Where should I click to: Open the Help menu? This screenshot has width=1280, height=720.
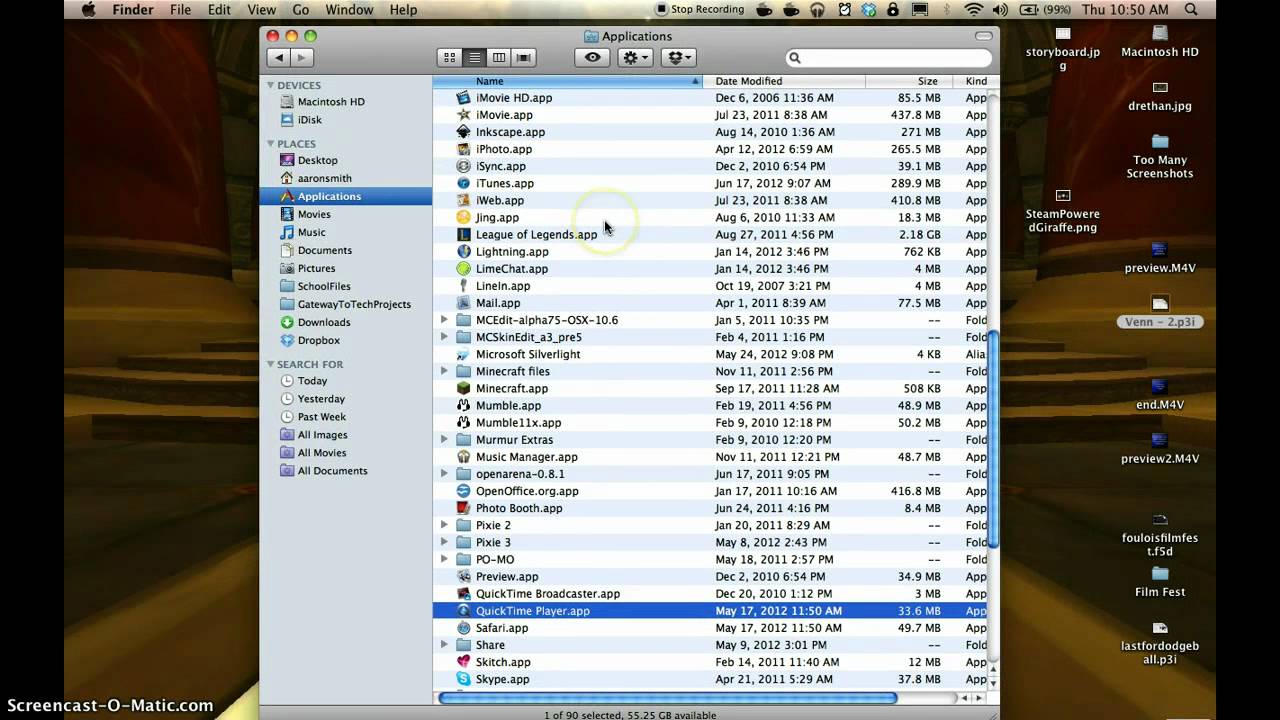pos(403,10)
